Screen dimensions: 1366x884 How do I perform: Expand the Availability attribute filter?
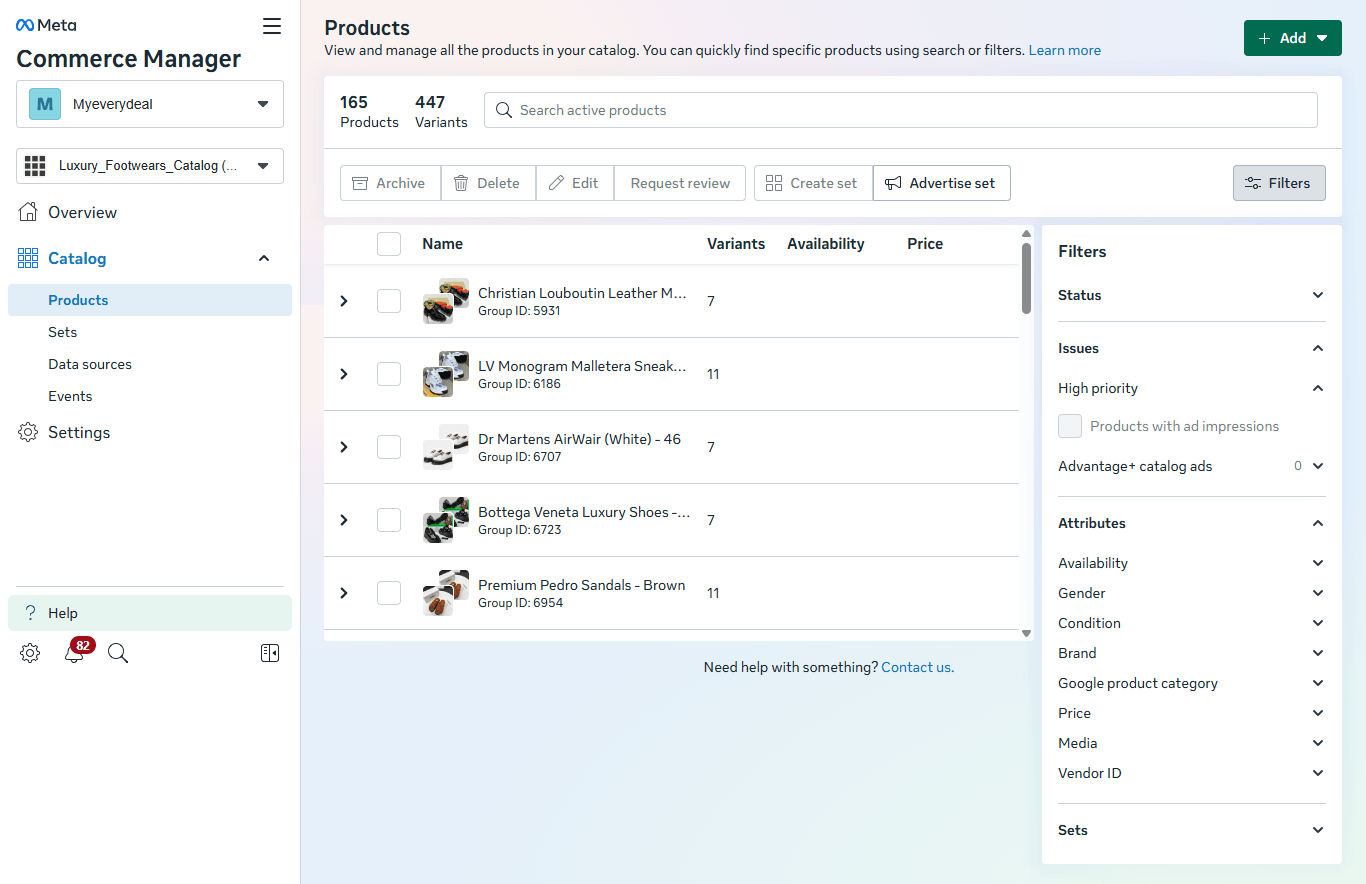pyautogui.click(x=1318, y=563)
